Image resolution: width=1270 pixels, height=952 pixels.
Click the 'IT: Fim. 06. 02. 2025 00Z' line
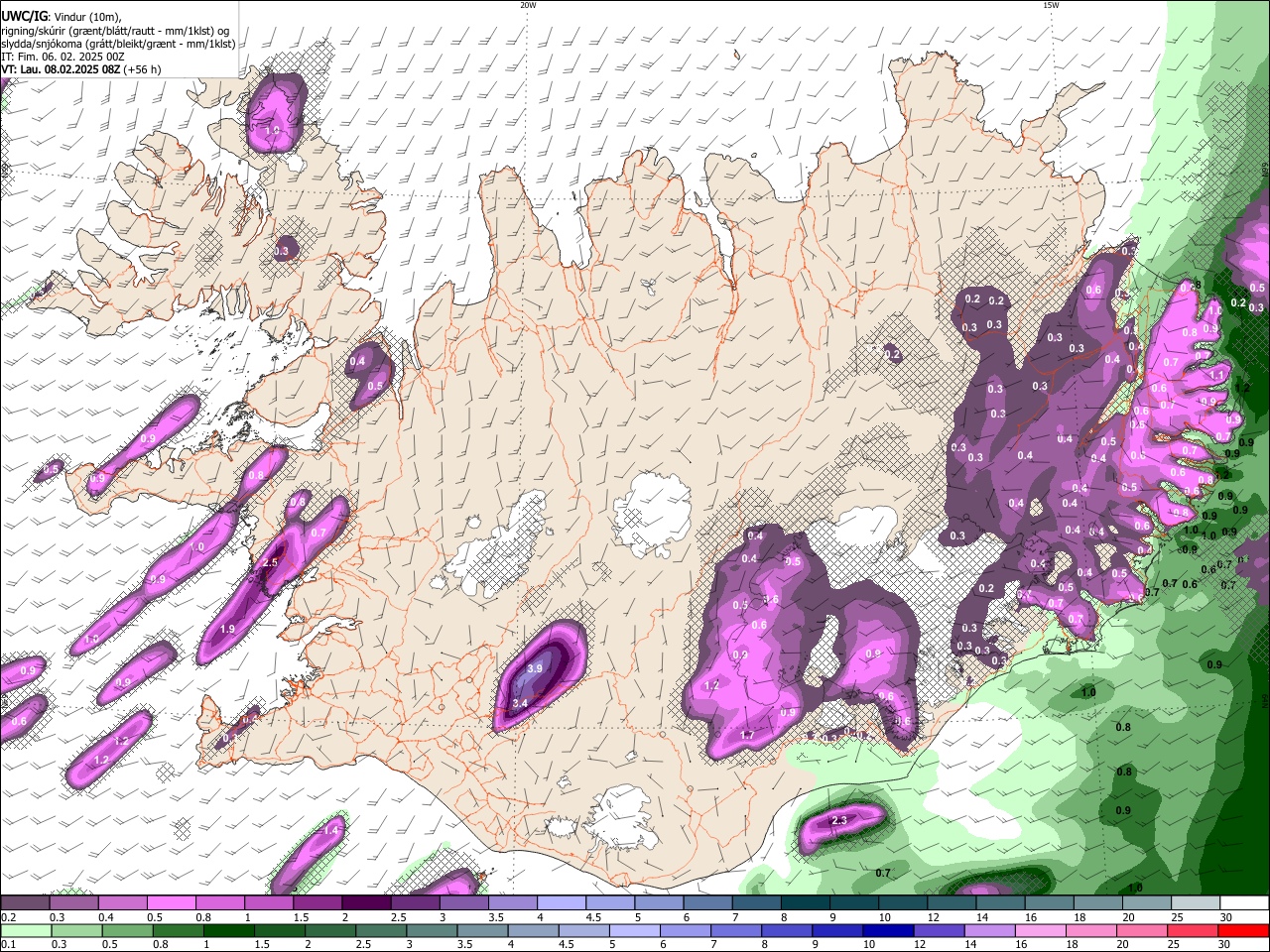tap(63, 57)
